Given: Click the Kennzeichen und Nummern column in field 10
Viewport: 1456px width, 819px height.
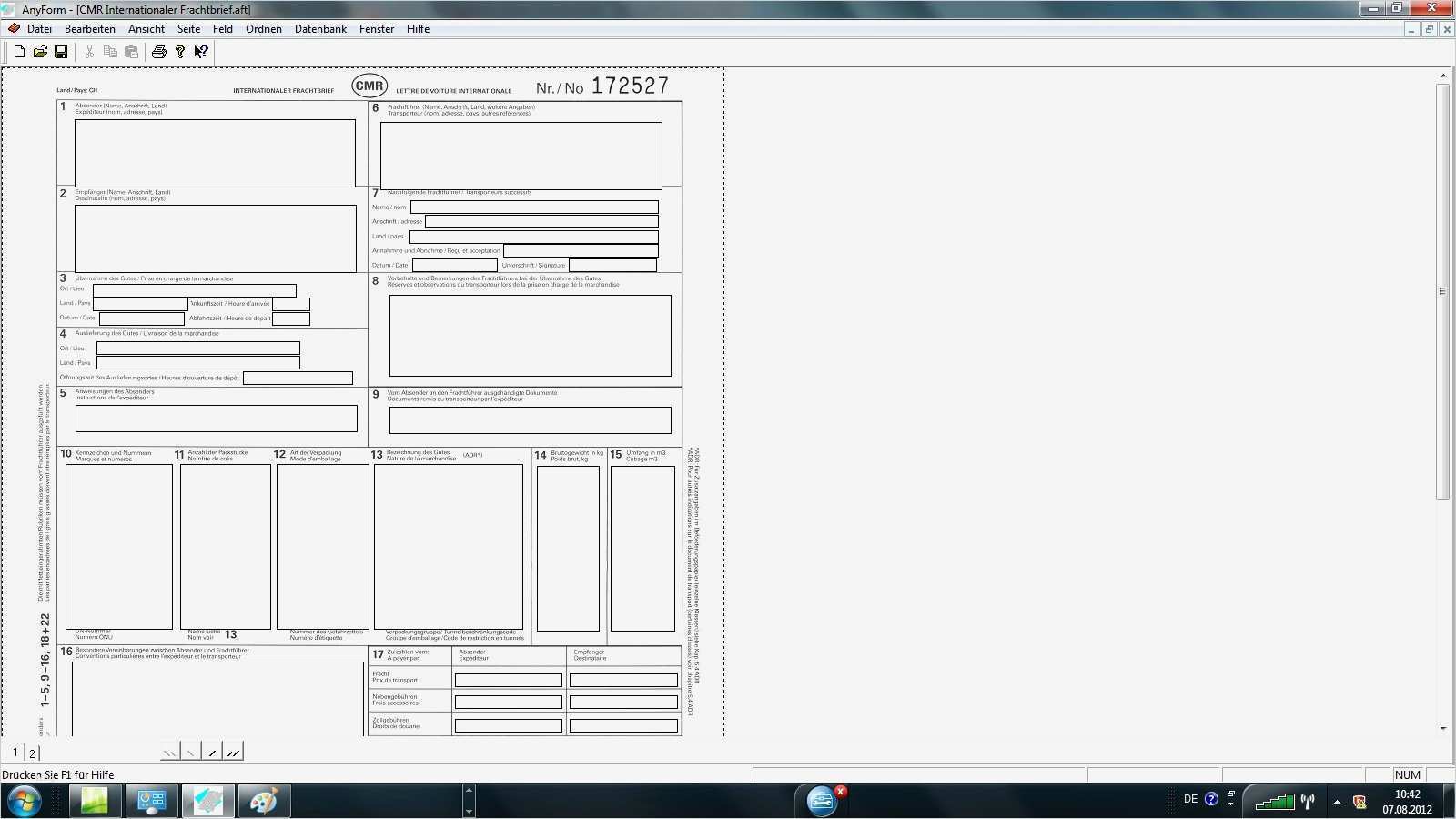Looking at the screenshot, I should (119, 547).
